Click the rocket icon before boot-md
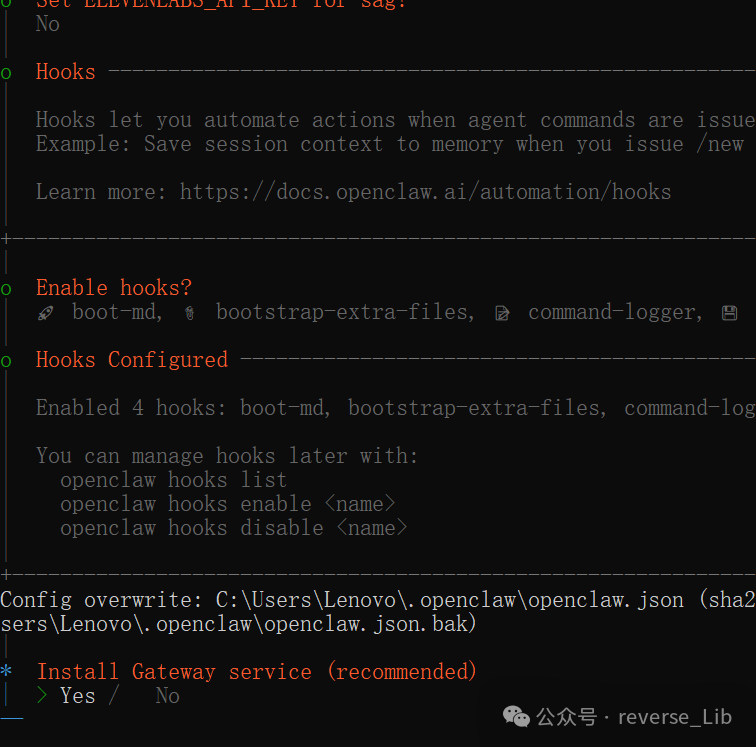This screenshot has height=747, width=756. [46, 313]
